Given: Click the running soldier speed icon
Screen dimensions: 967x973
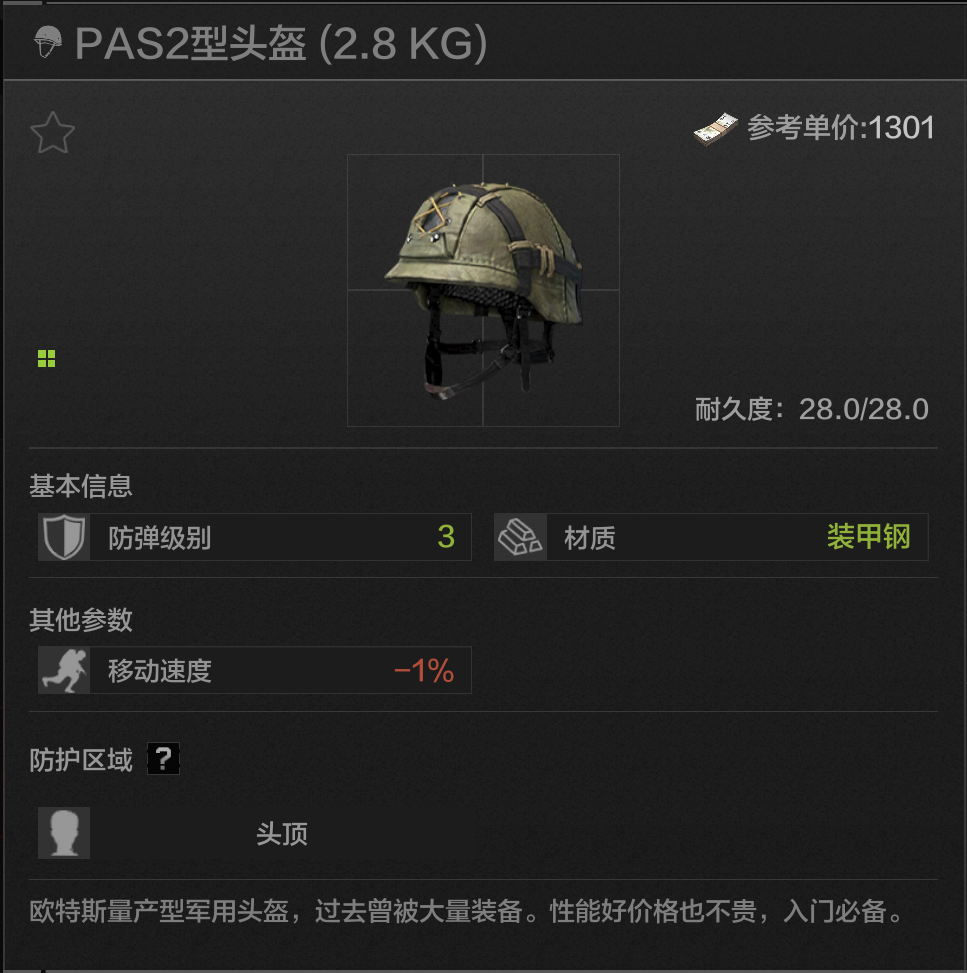Looking at the screenshot, I should tap(64, 670).
